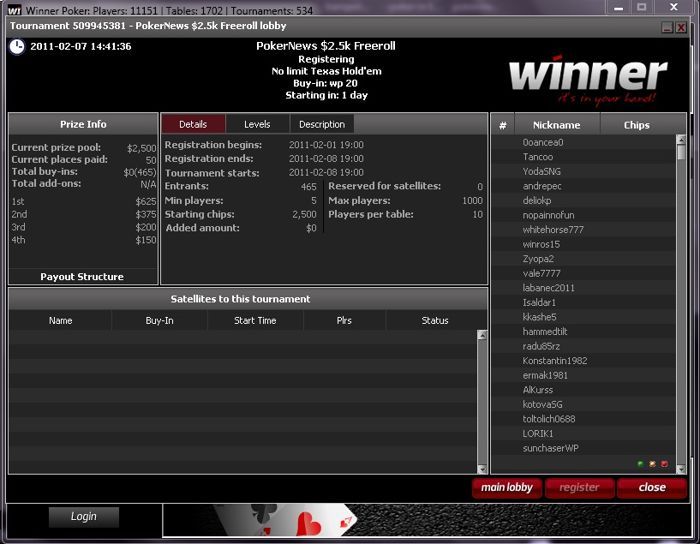700x544 pixels.
Task: Click the player list scroll down arrow
Action: pyautogui.click(x=681, y=469)
